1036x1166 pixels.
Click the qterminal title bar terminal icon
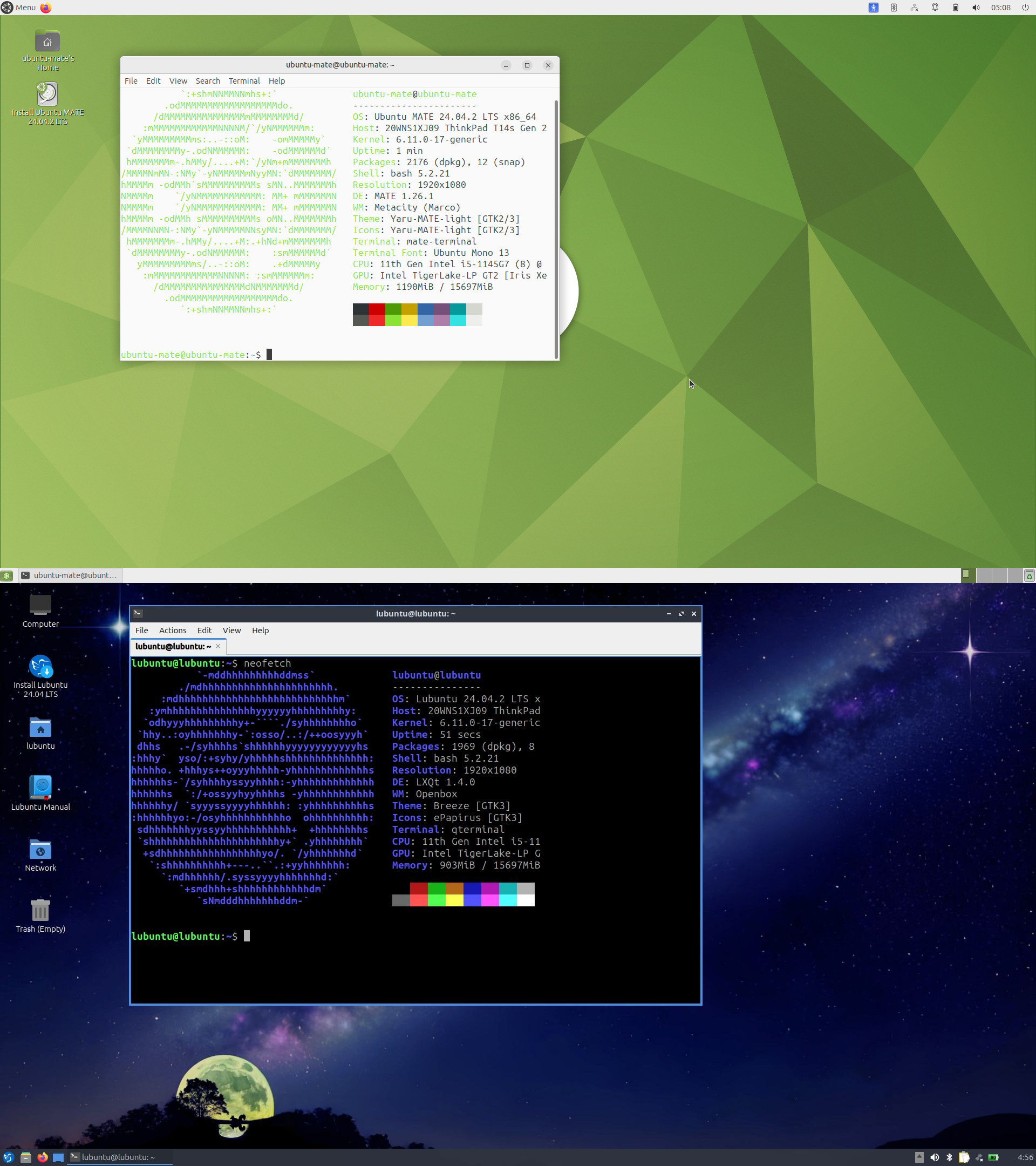click(x=138, y=614)
